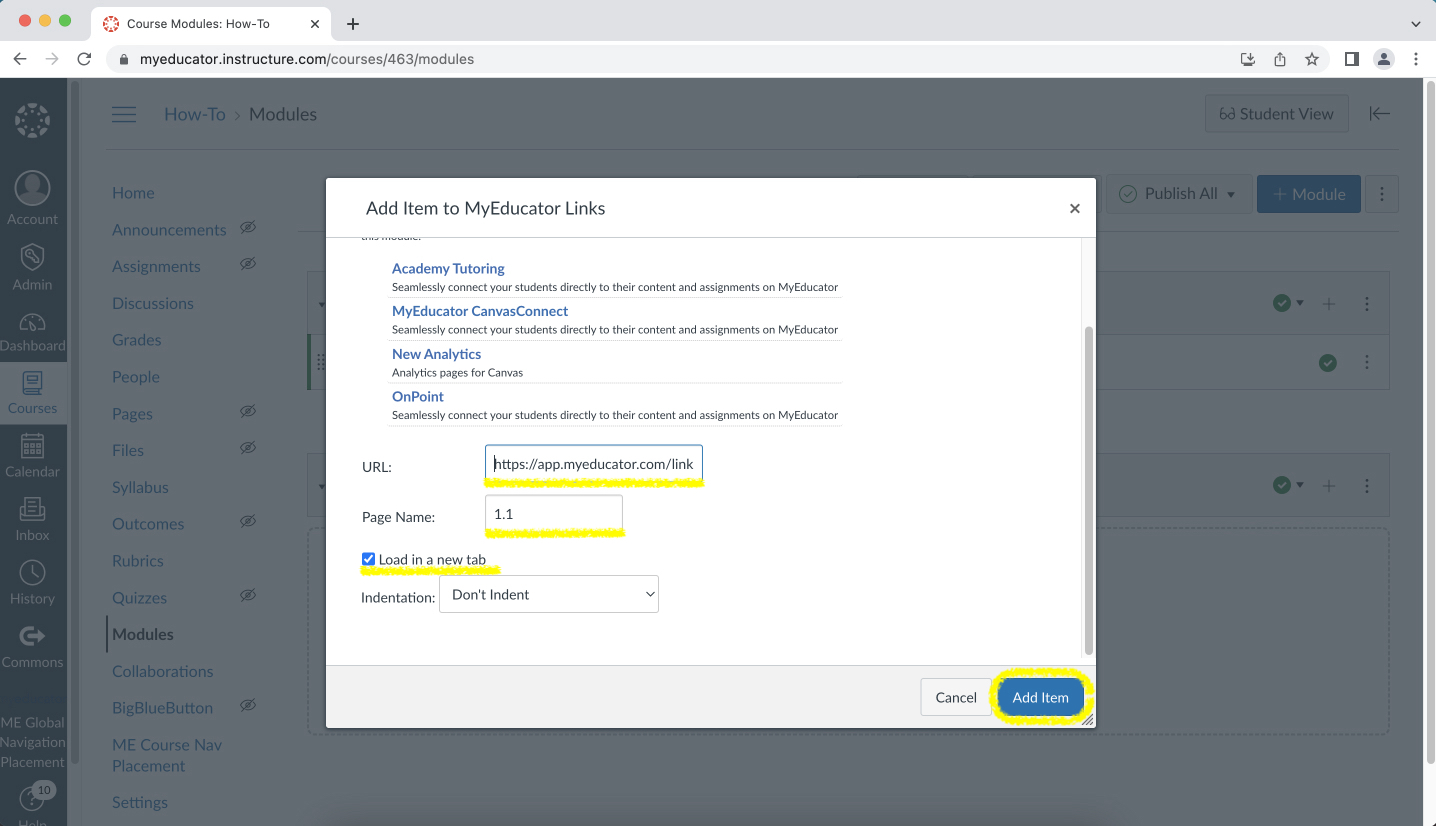Screen dimensions: 1436x826
Task: Open the Chrome profile avatar icon
Action: pos(1384,59)
